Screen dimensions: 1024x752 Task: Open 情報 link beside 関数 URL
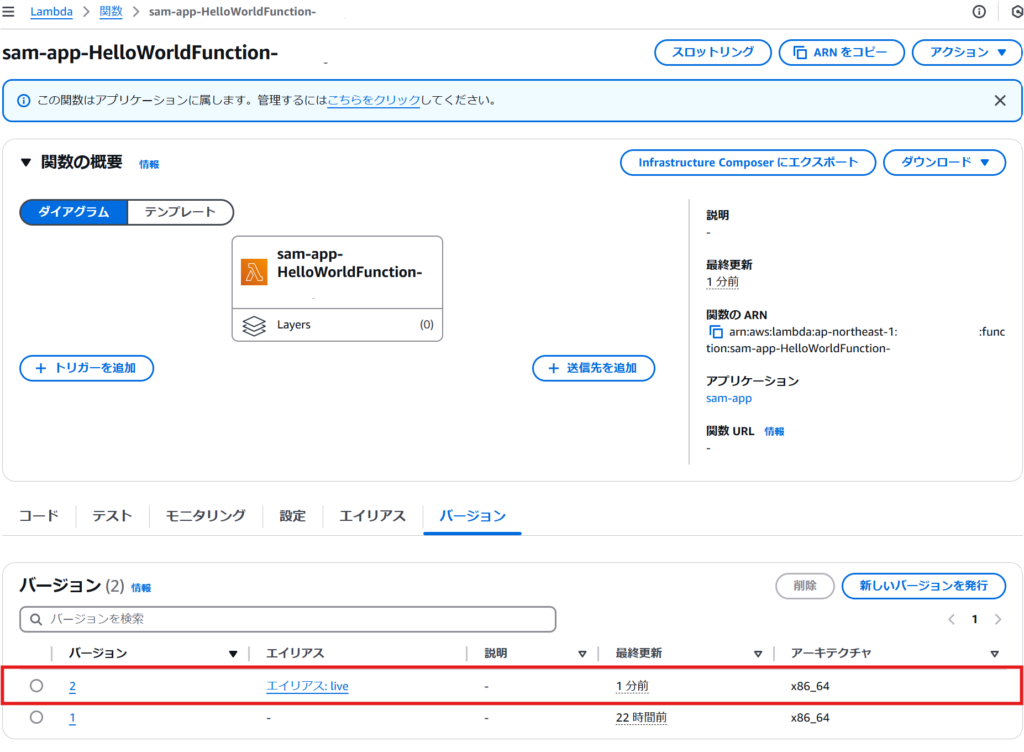tap(774, 431)
